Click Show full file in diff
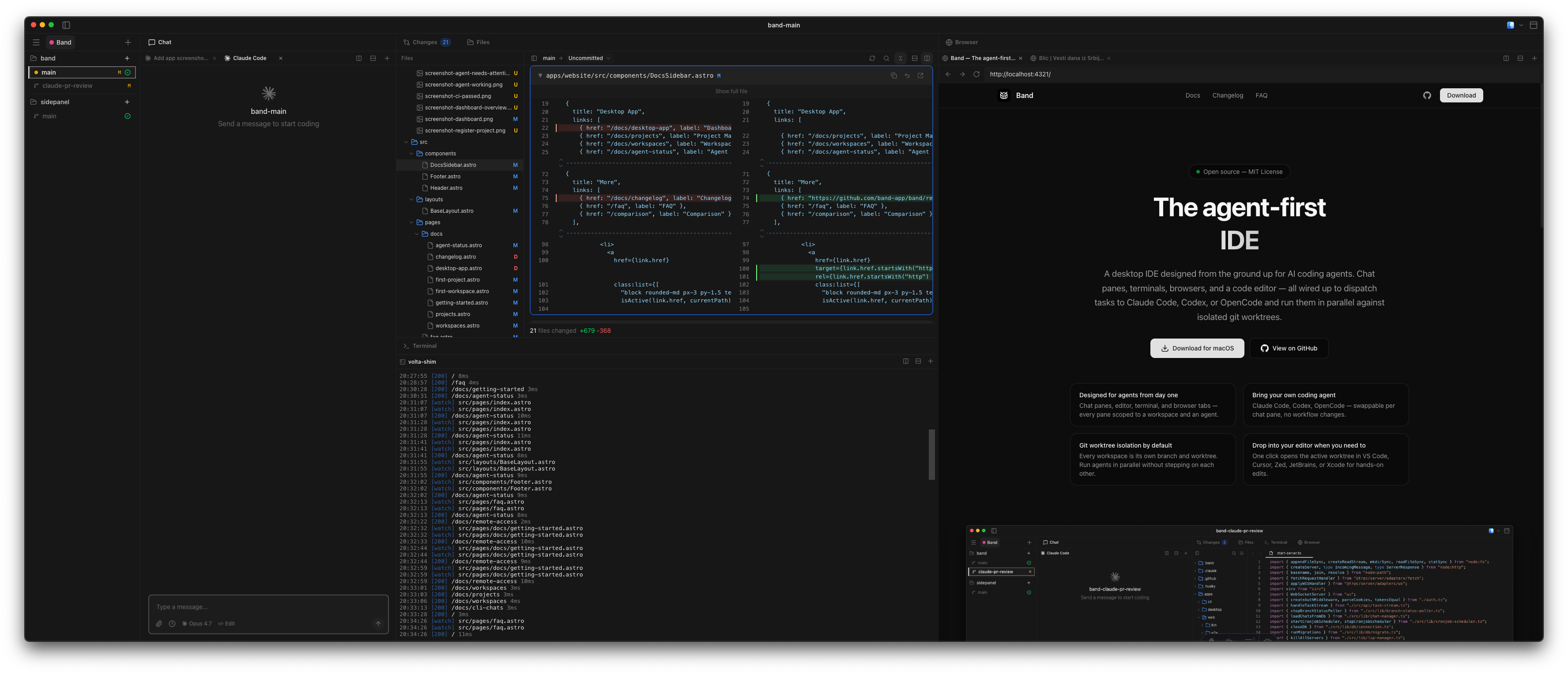Image resolution: width=1568 pixels, height=674 pixels. [731, 91]
